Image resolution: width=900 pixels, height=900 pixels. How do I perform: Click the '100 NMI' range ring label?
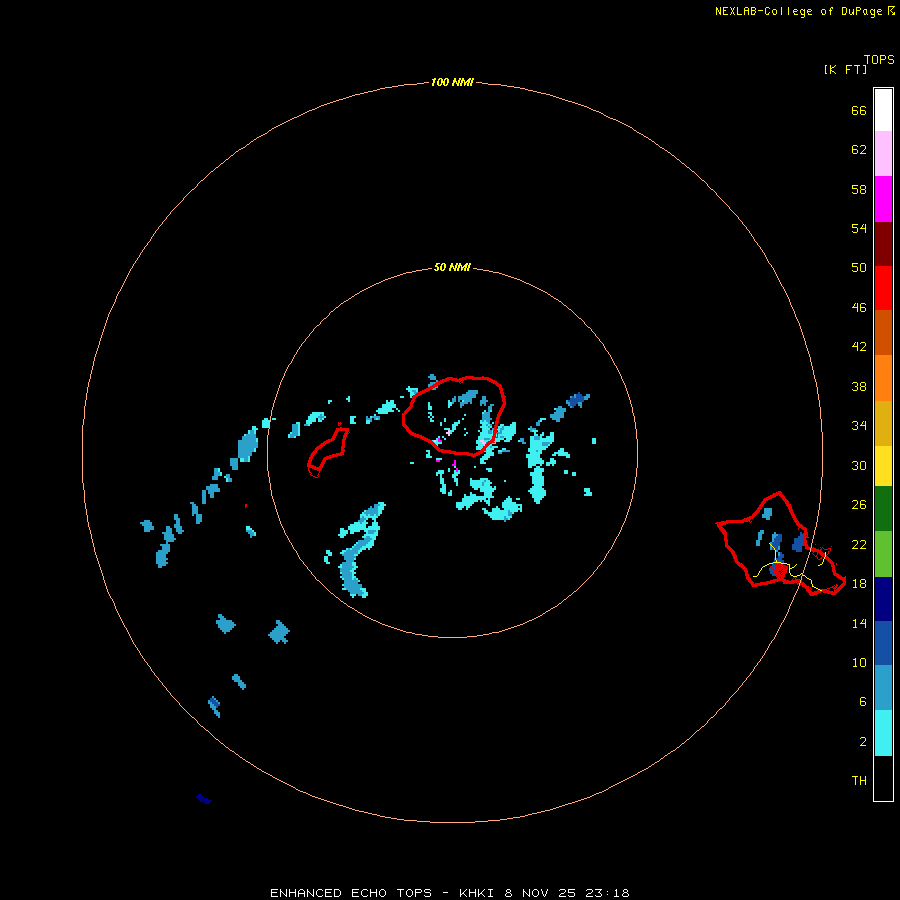pos(452,82)
